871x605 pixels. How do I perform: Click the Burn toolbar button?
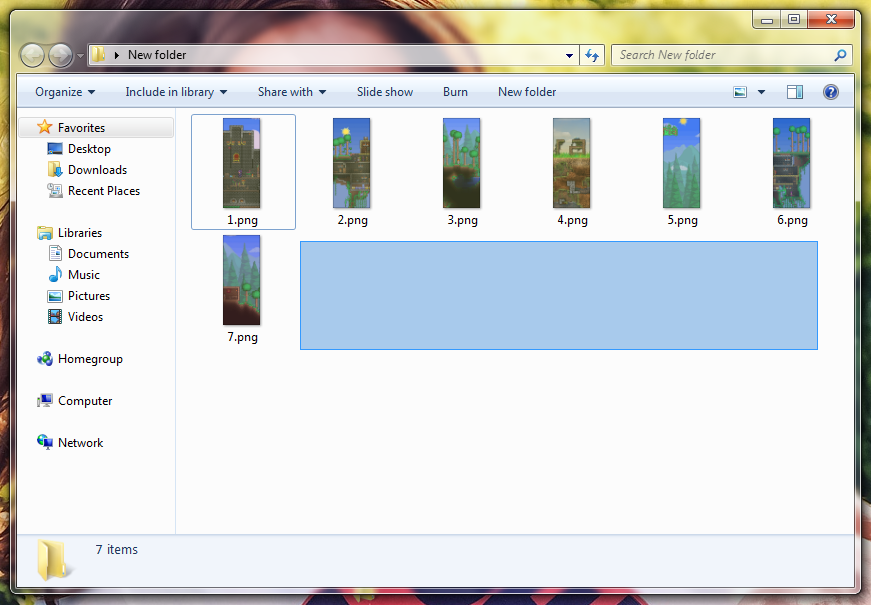(x=455, y=92)
